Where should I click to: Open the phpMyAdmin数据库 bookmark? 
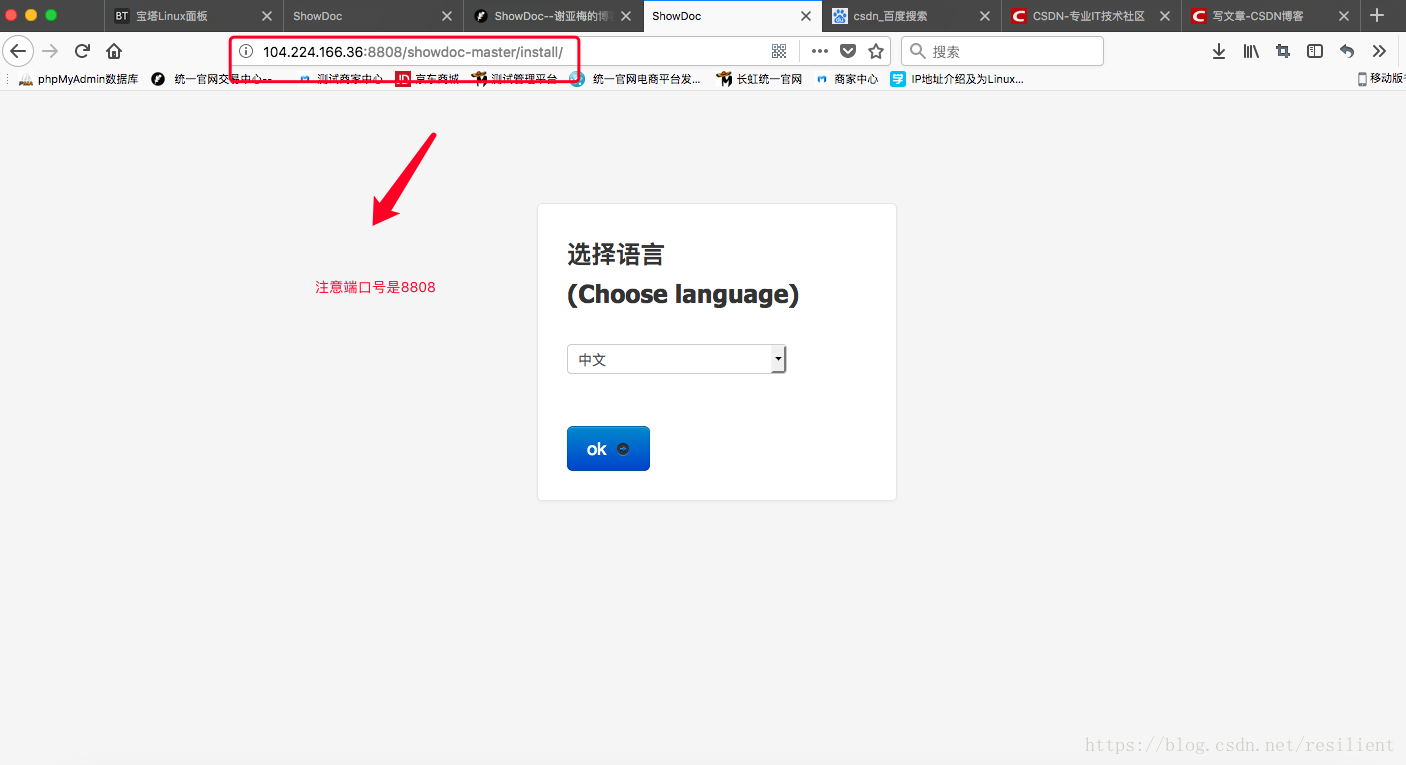tap(78, 79)
